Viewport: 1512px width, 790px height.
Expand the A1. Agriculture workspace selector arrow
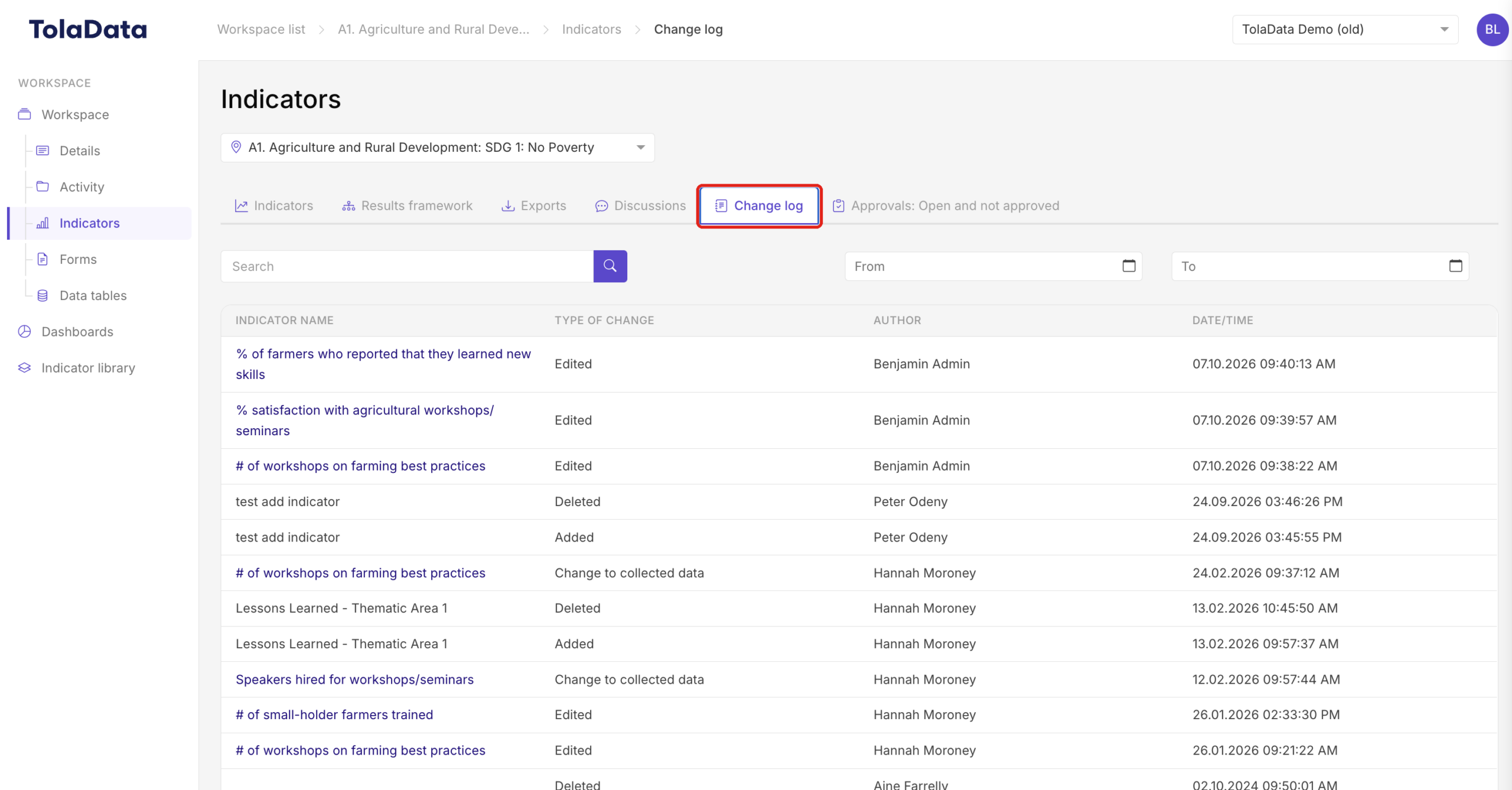(x=641, y=147)
